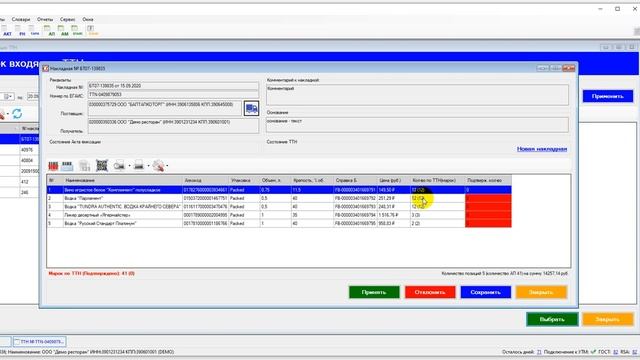Click red confirmed-quantity cell for Ягермайстер row
Viewport: 640px width, 360px height.
point(488,215)
